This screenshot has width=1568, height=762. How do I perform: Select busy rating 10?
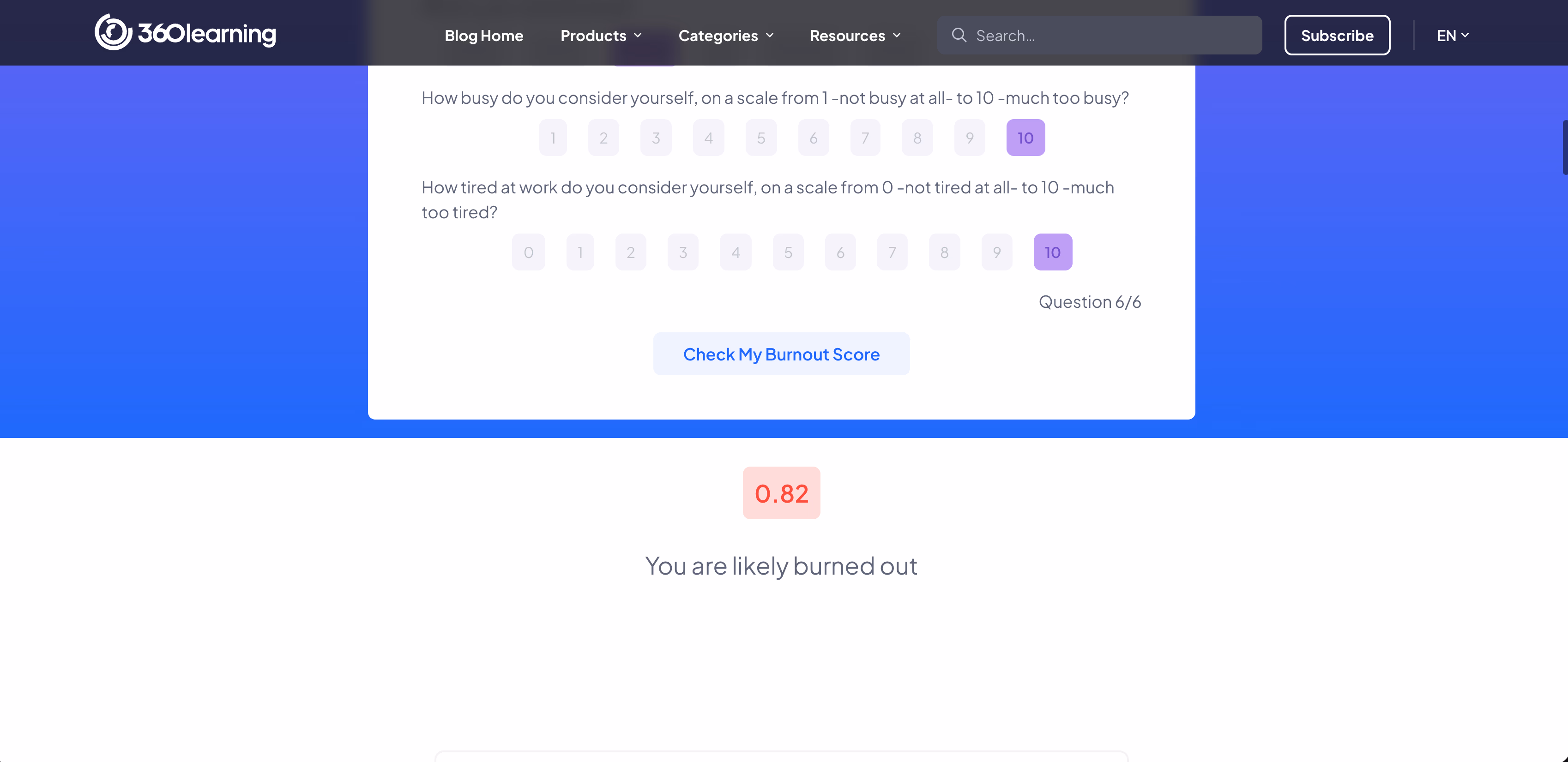click(x=1025, y=138)
